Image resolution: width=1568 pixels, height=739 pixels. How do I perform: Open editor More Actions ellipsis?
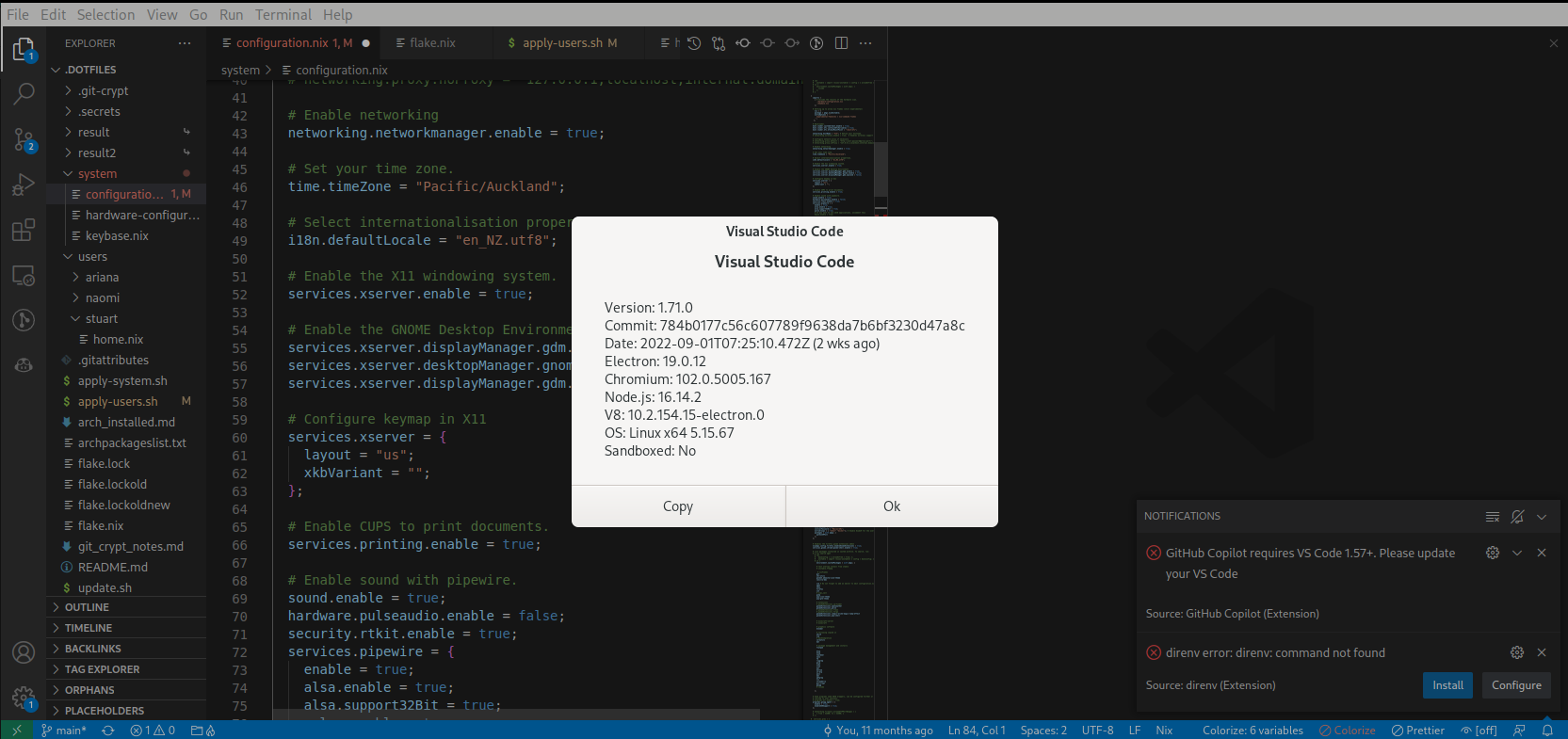865,43
